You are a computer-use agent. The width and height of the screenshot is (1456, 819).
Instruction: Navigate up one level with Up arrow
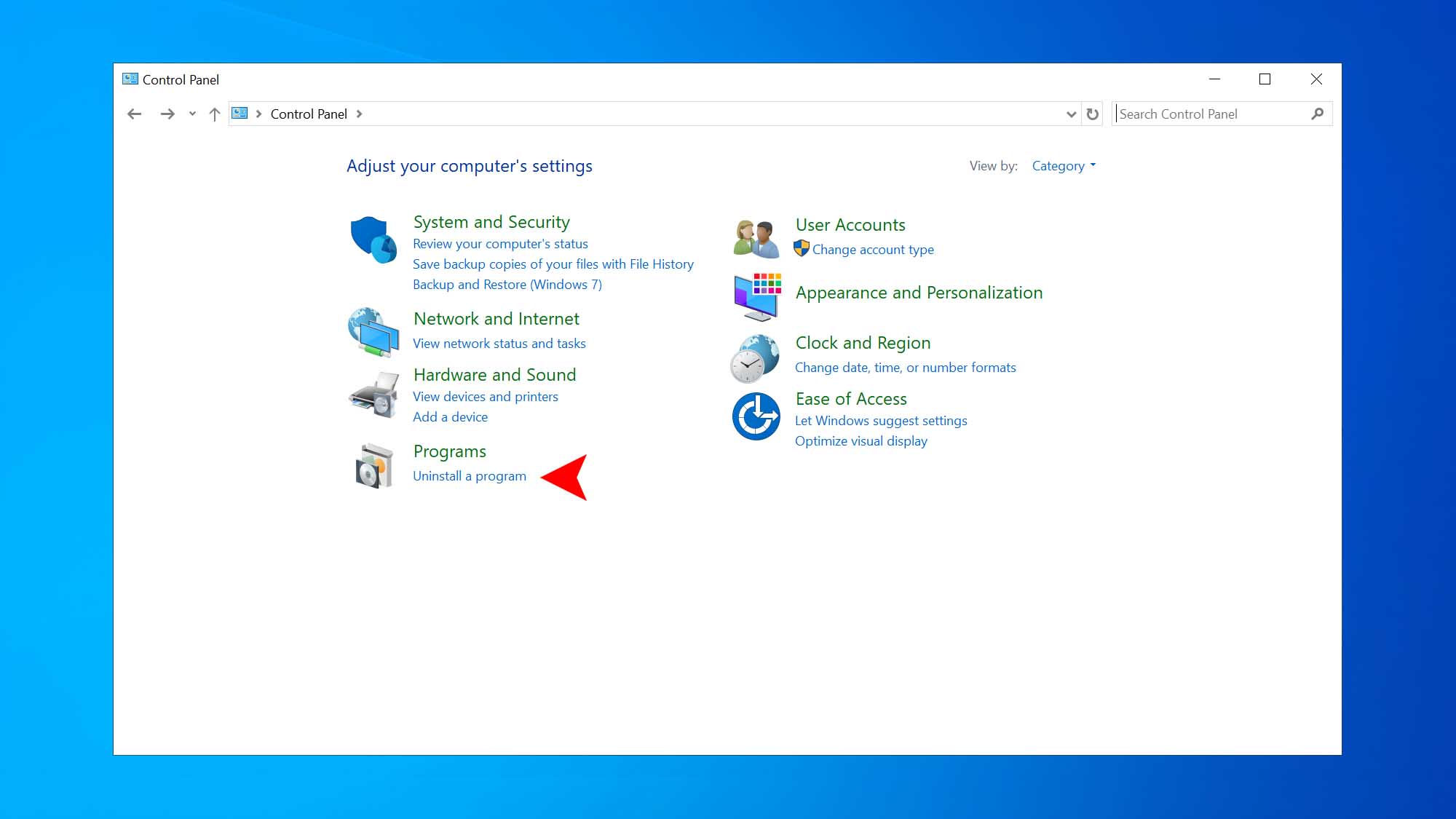[x=215, y=114]
